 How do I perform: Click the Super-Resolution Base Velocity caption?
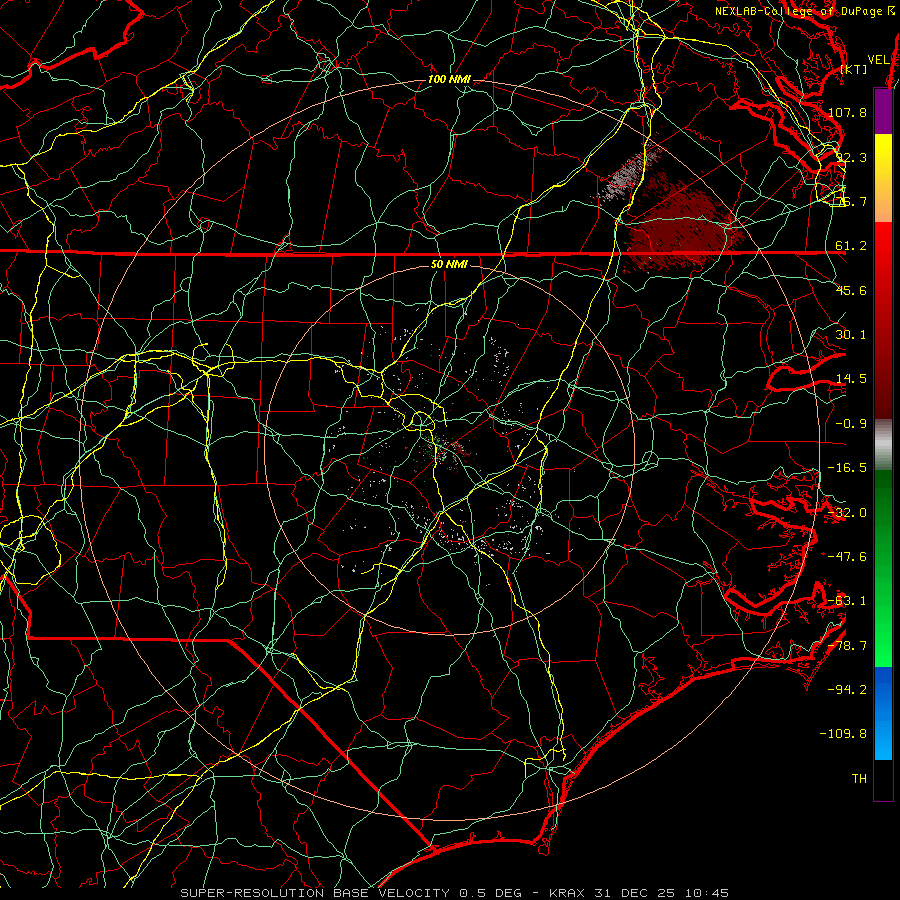click(x=454, y=893)
